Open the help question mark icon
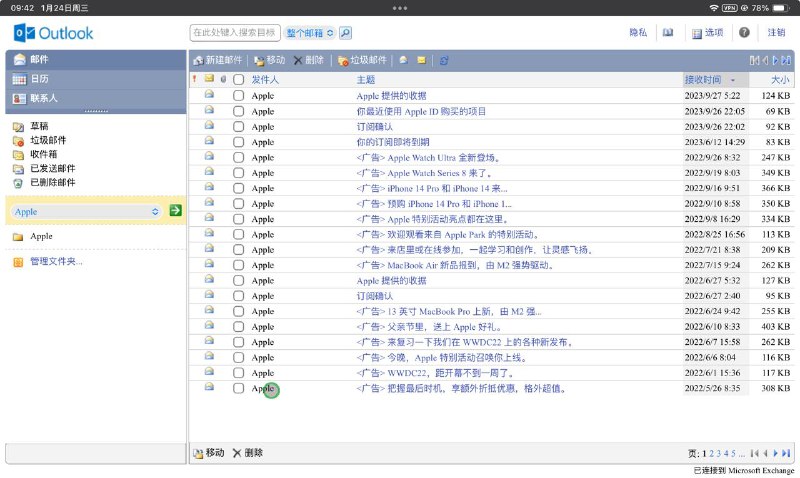800x478 pixels. 744,33
